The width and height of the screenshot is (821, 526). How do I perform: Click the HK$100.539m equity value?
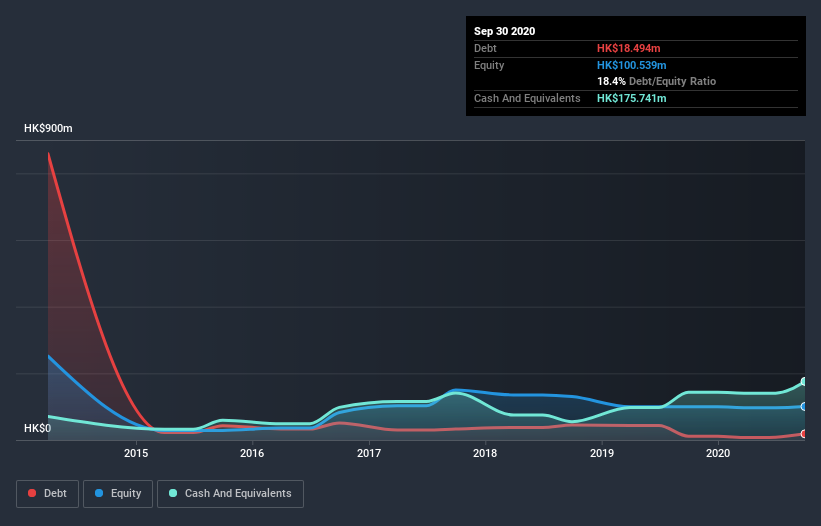(631, 65)
